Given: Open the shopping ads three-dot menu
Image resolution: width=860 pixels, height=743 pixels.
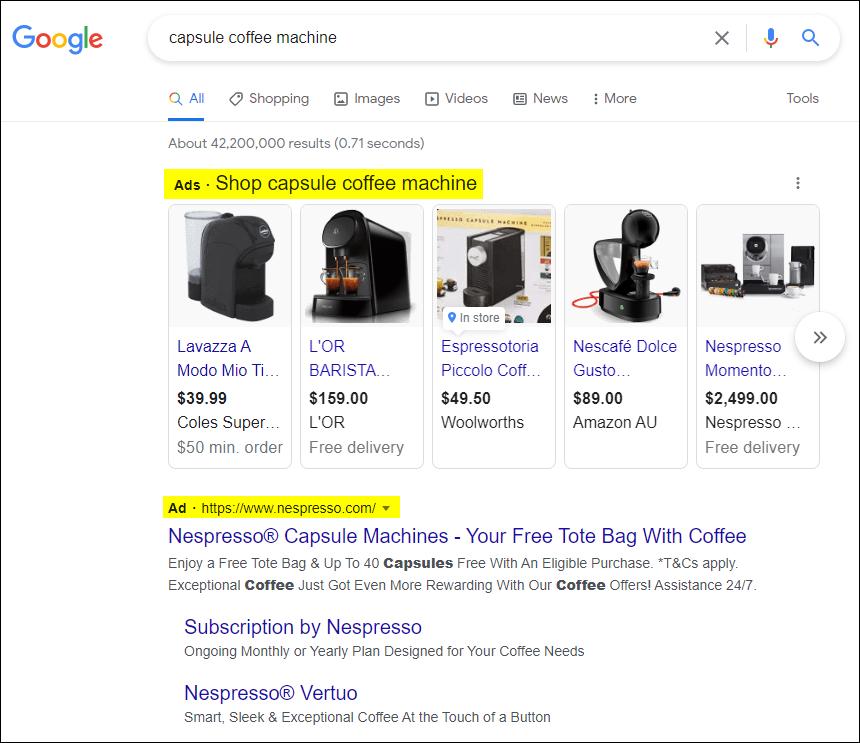Looking at the screenshot, I should click(798, 183).
